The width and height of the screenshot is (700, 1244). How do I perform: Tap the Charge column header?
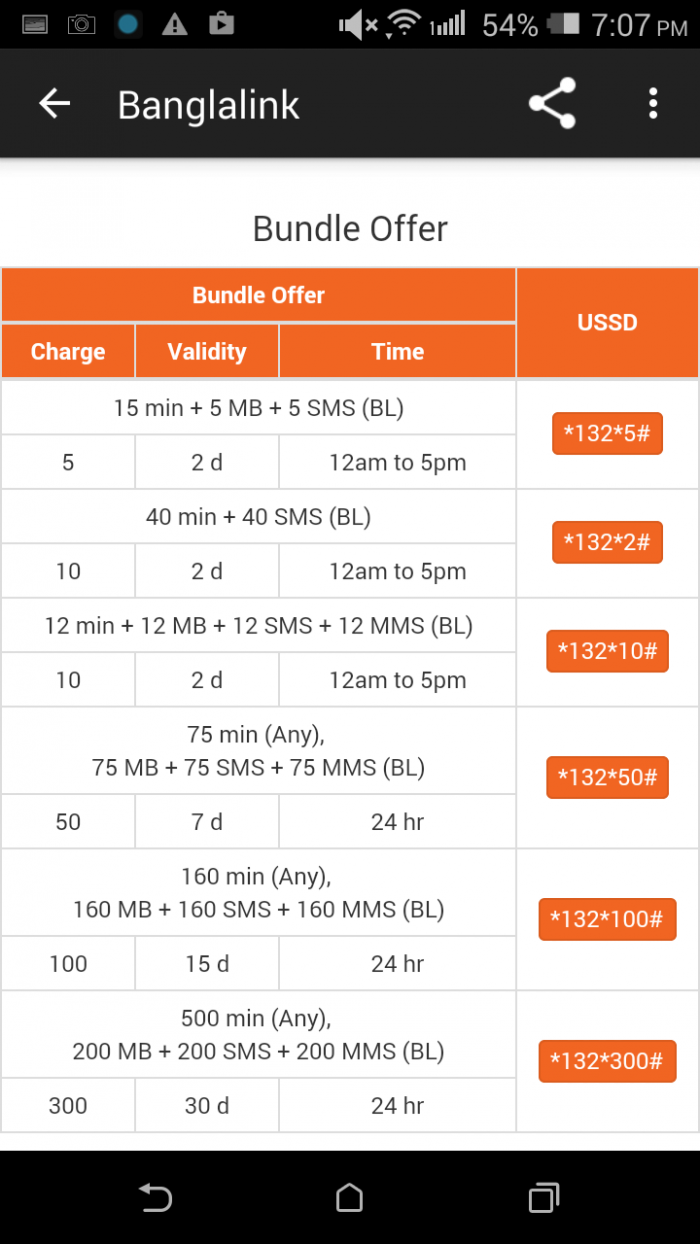tap(68, 352)
